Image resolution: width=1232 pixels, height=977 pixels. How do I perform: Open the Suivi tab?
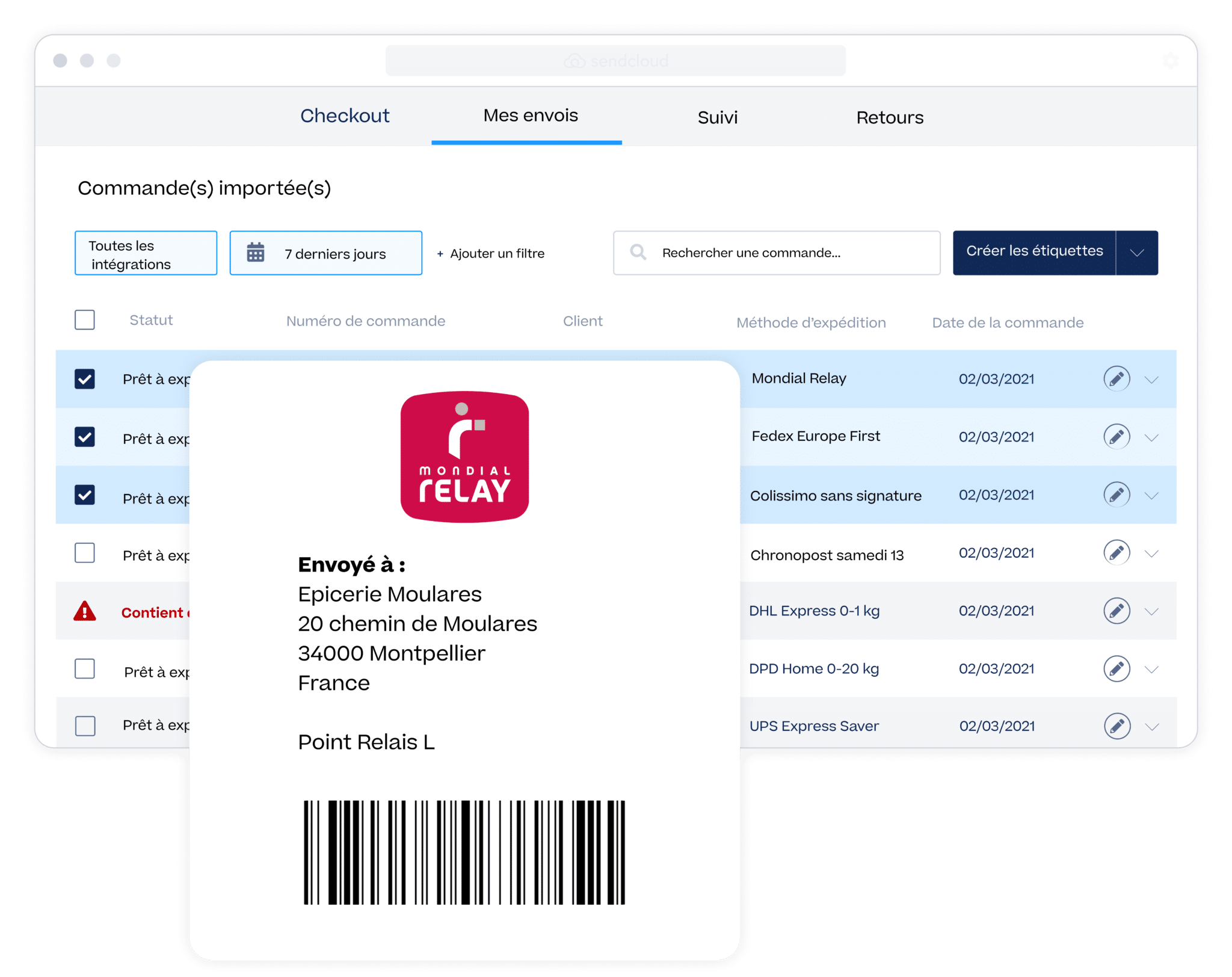point(717,117)
